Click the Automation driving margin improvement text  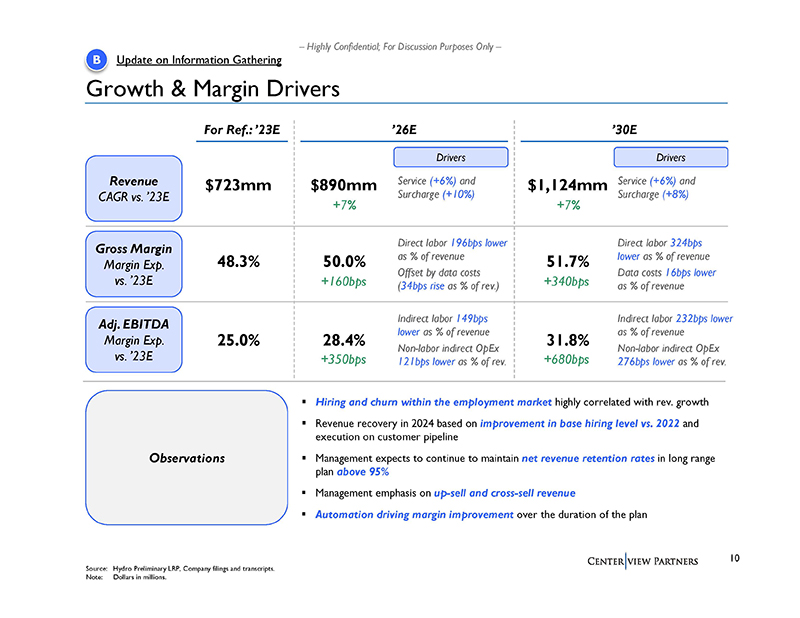413,515
